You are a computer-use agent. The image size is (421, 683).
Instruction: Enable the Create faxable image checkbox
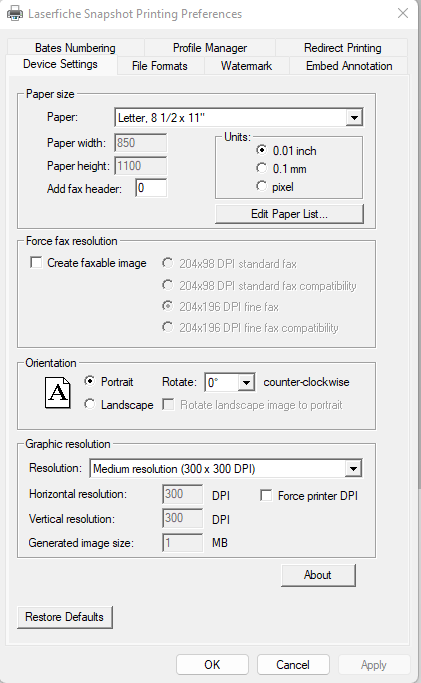point(88,263)
